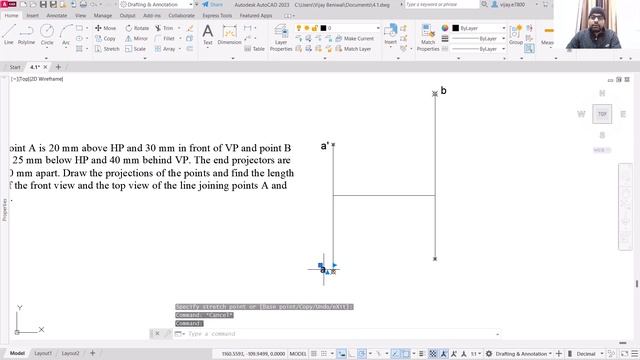Click the Customization menu icon in status bar
640x360 pixels.
(635, 353)
